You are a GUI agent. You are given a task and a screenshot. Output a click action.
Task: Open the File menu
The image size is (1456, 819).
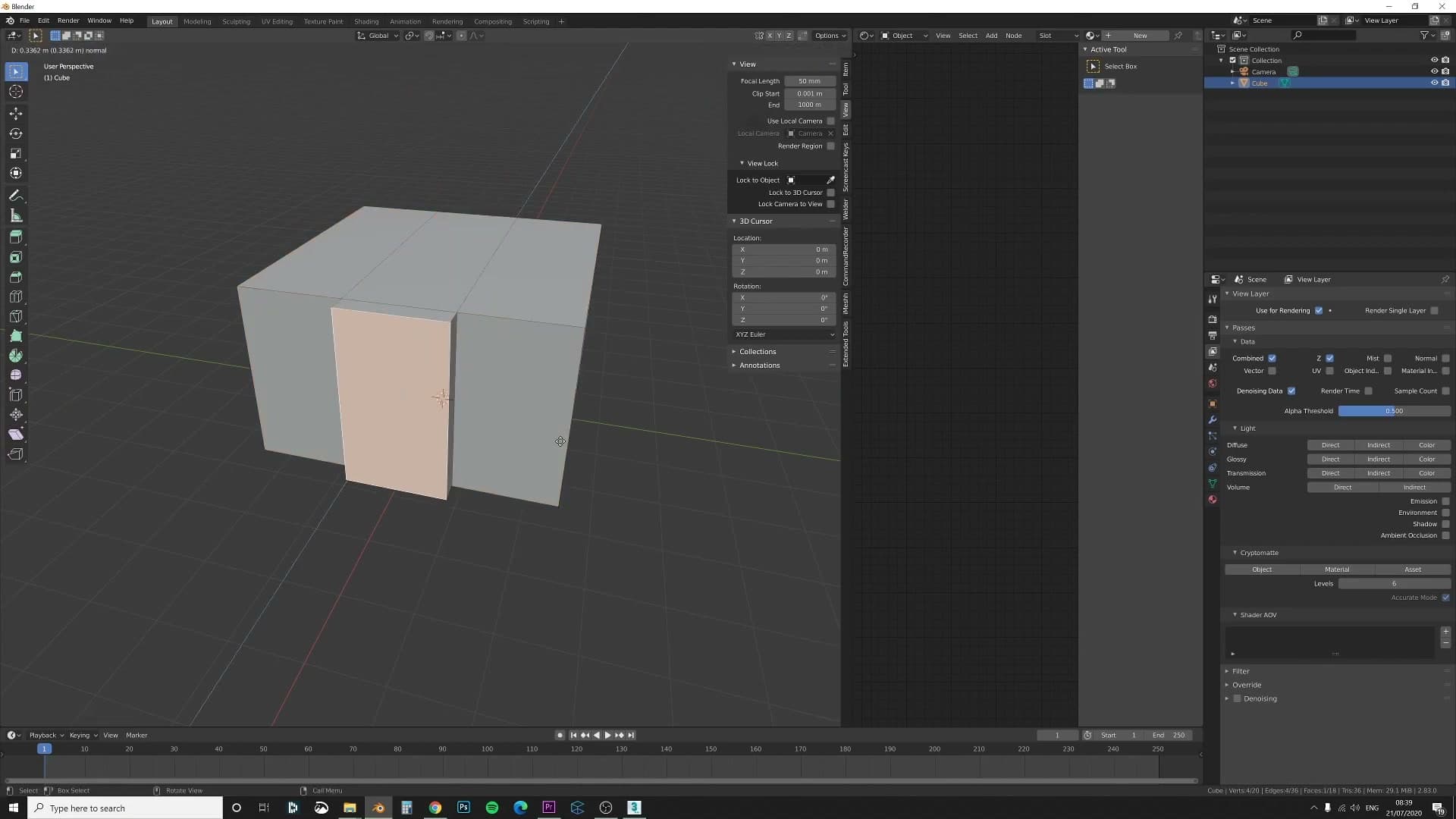[24, 20]
